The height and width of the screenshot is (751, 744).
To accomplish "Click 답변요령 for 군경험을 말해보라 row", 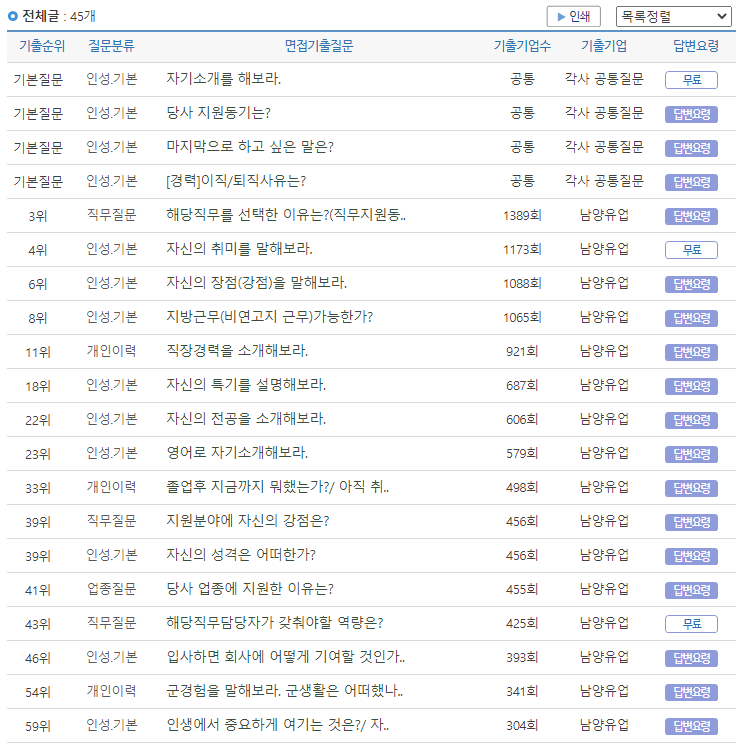I will tap(691, 692).
